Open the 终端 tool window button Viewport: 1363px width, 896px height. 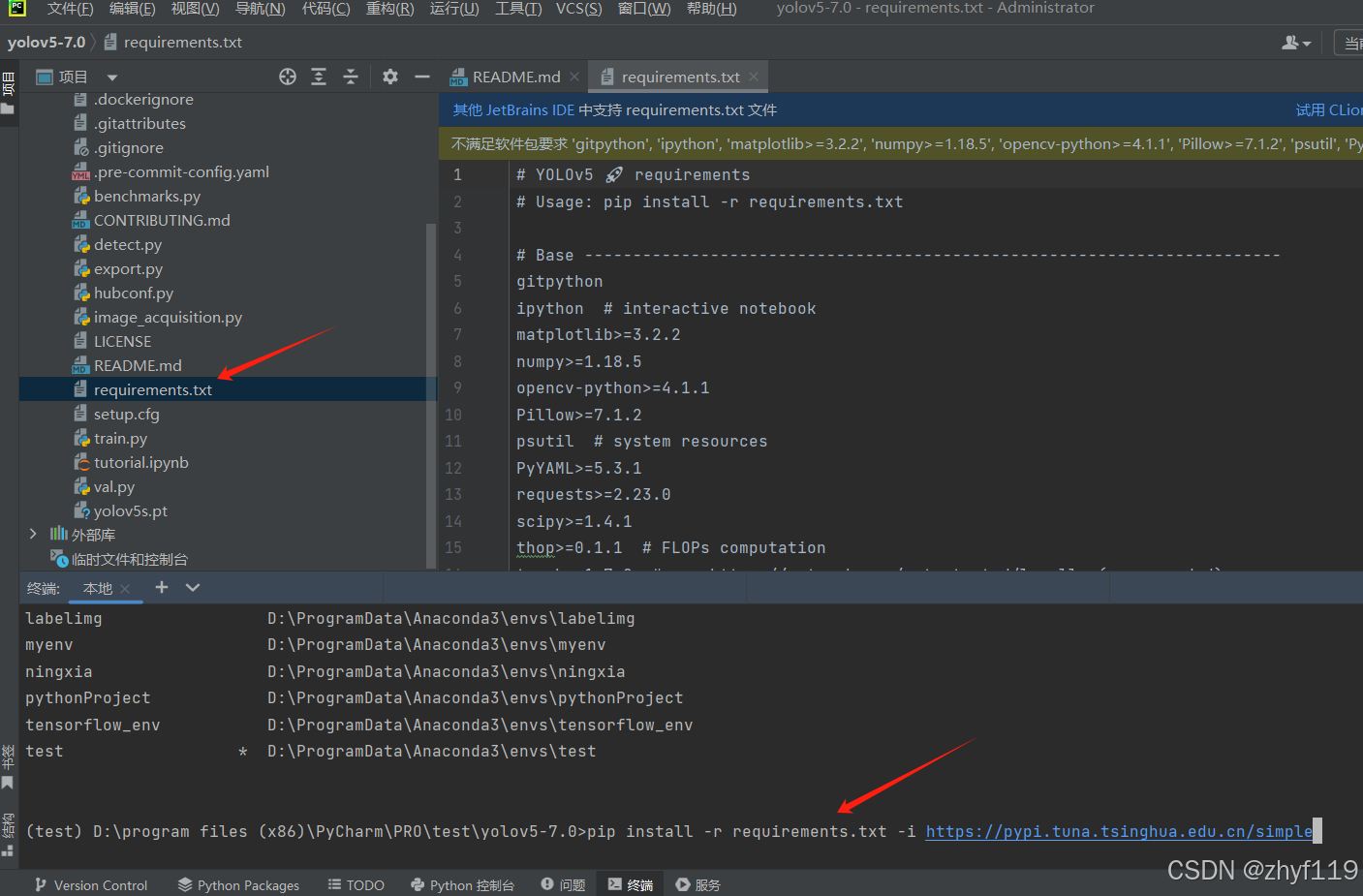tap(631, 884)
